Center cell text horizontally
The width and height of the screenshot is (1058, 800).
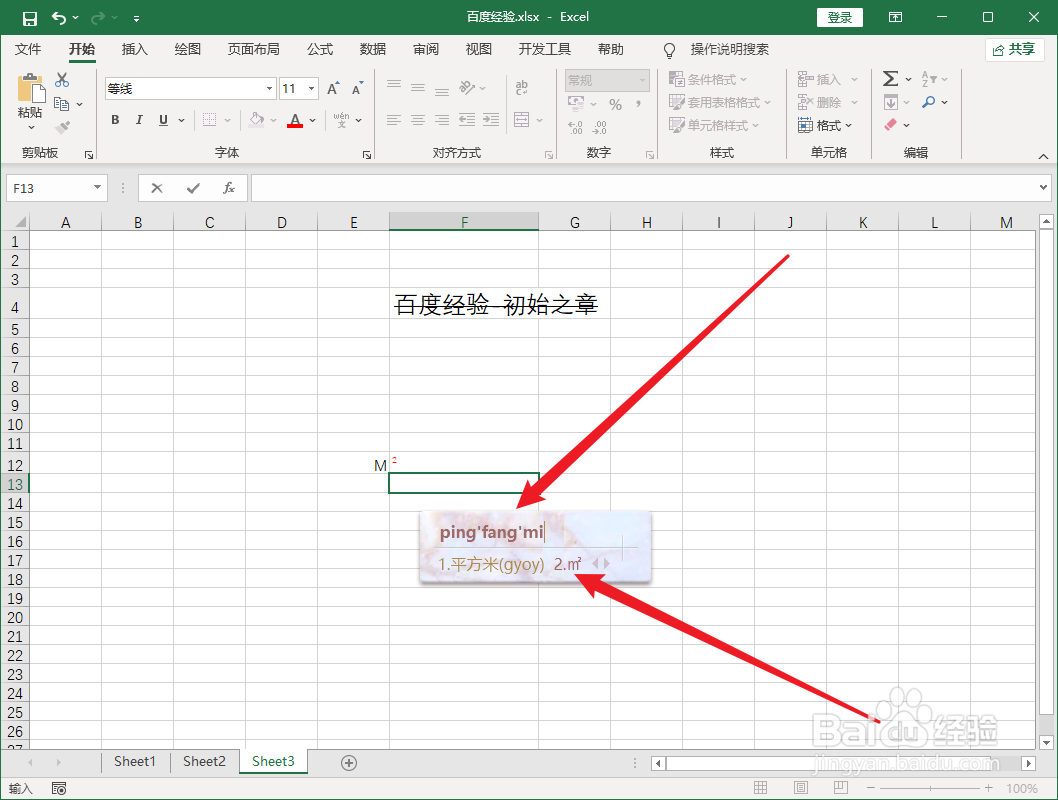pyautogui.click(x=418, y=120)
